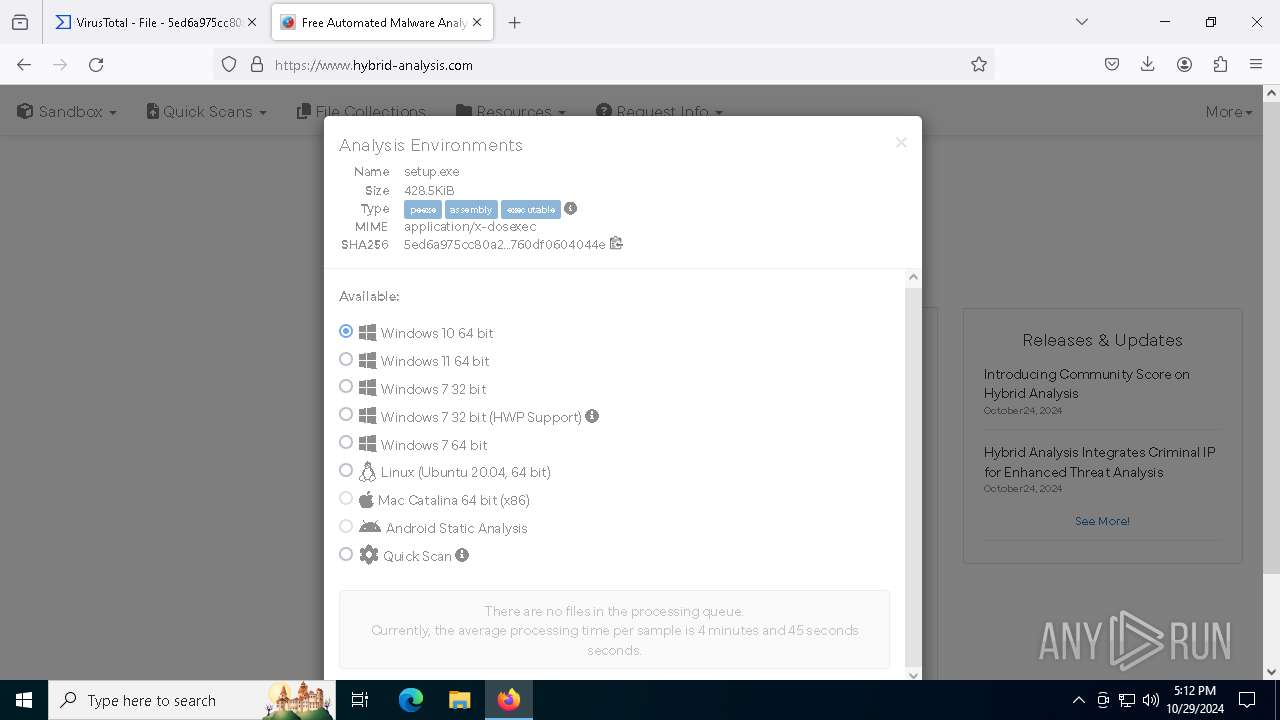Expand the Request Info dropdown
This screenshot has height=720, width=1280.
[659, 111]
